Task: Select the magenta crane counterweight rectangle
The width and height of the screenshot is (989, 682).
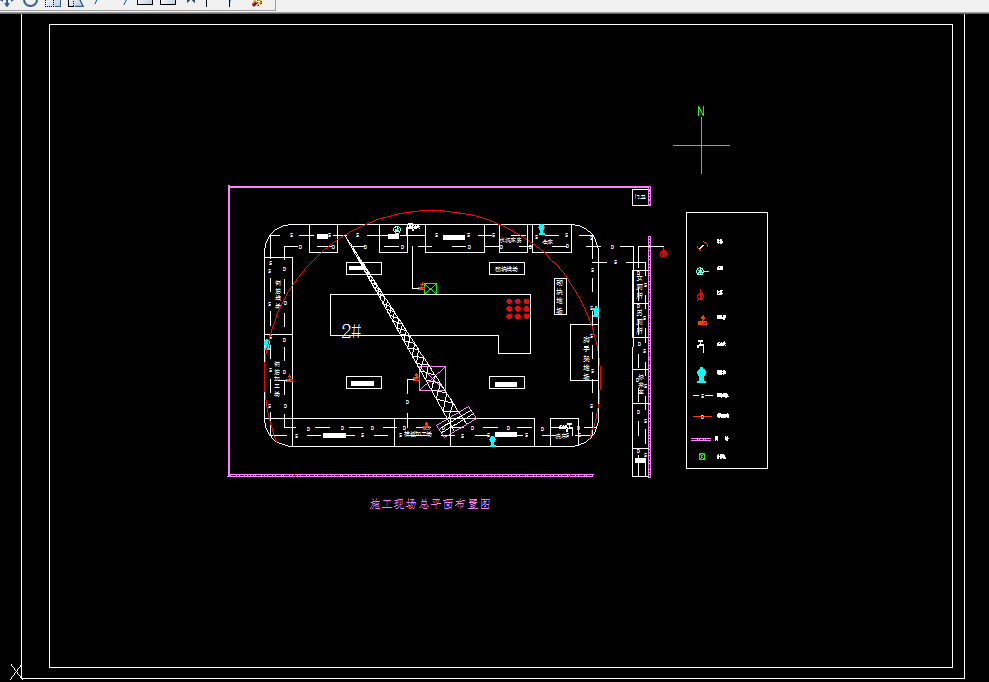Action: [x=456, y=422]
